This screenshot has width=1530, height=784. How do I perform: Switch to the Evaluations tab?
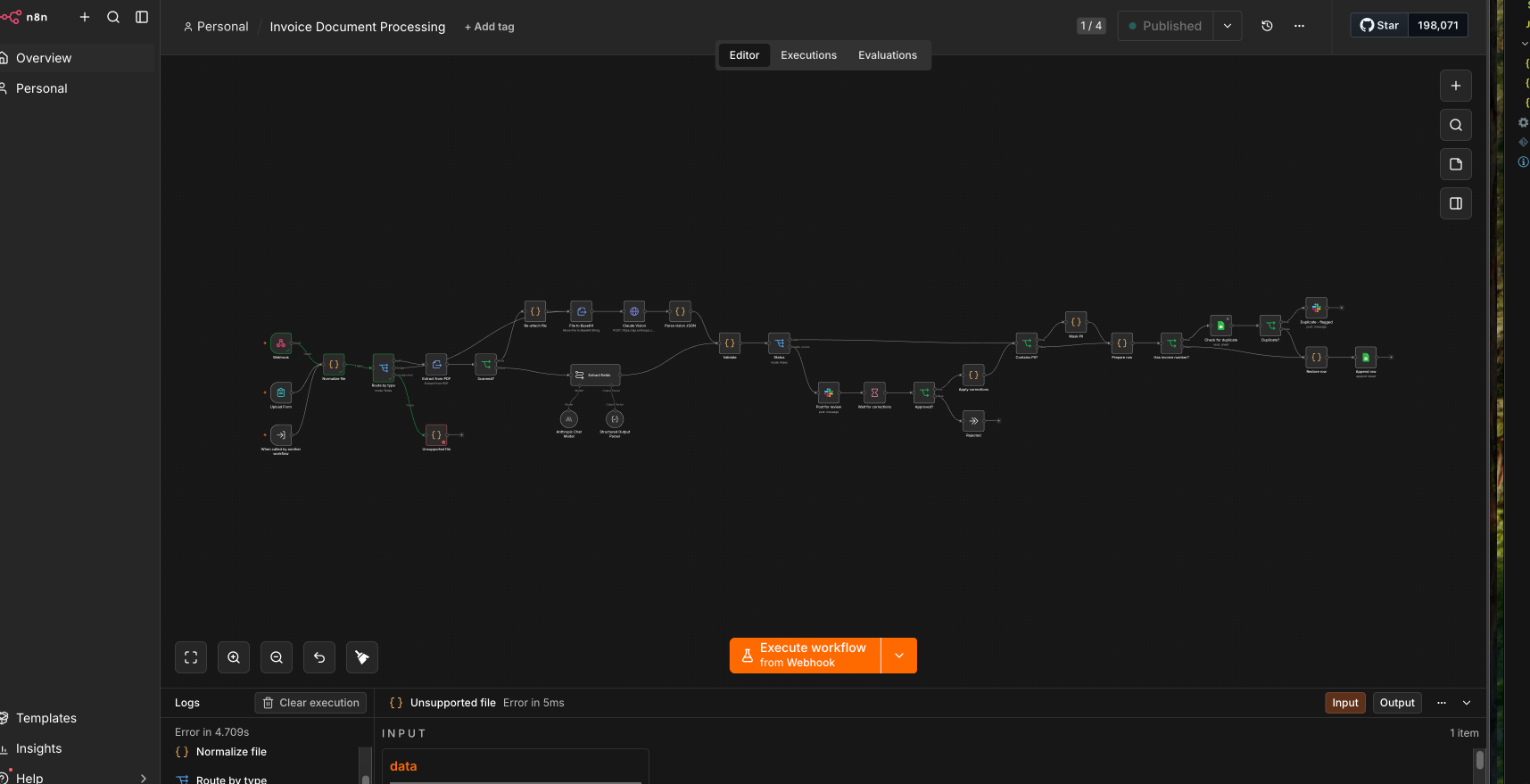click(x=888, y=55)
